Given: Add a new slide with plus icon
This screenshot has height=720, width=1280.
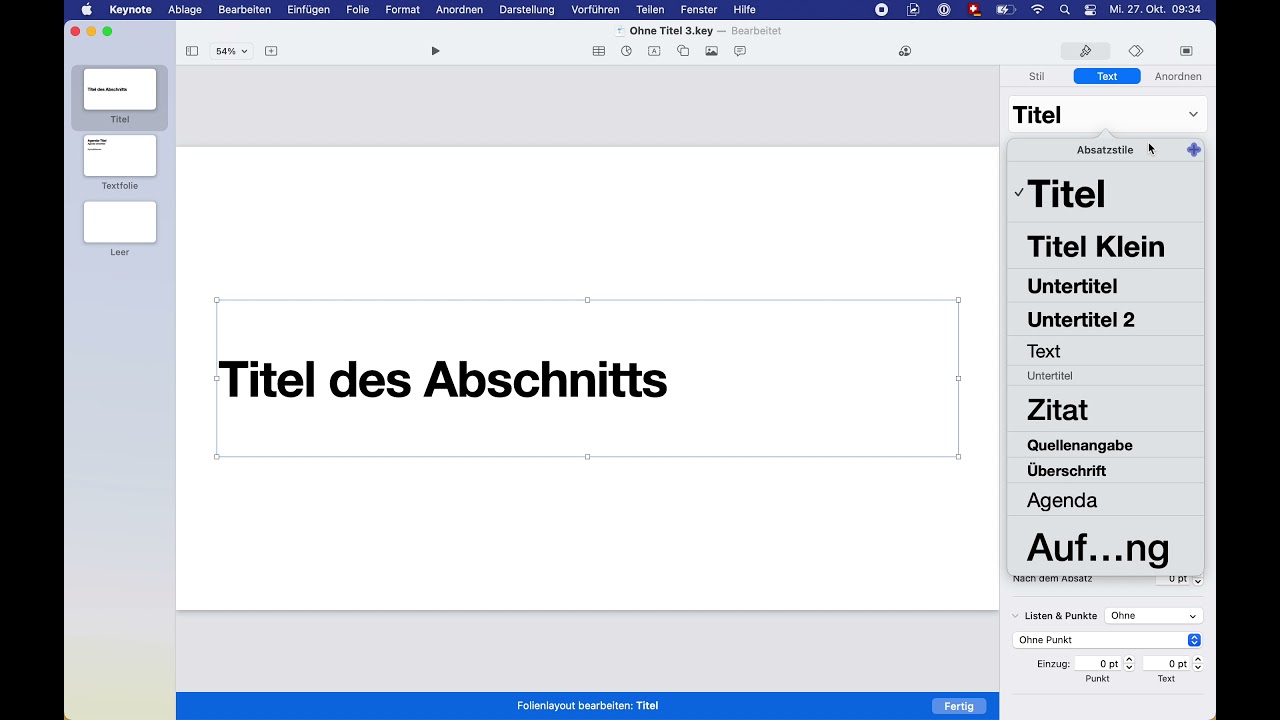Looking at the screenshot, I should [271, 51].
